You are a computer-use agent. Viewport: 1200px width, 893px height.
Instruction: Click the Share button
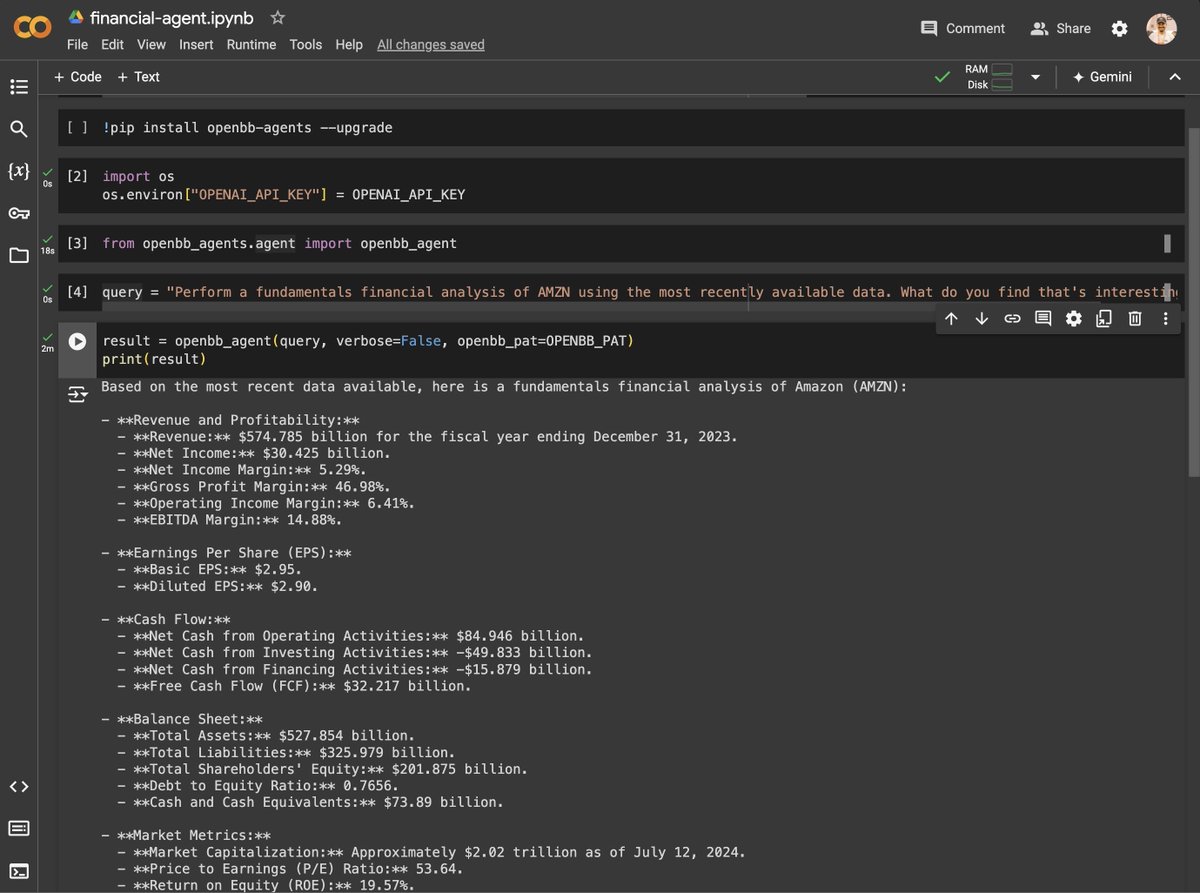(x=1061, y=28)
